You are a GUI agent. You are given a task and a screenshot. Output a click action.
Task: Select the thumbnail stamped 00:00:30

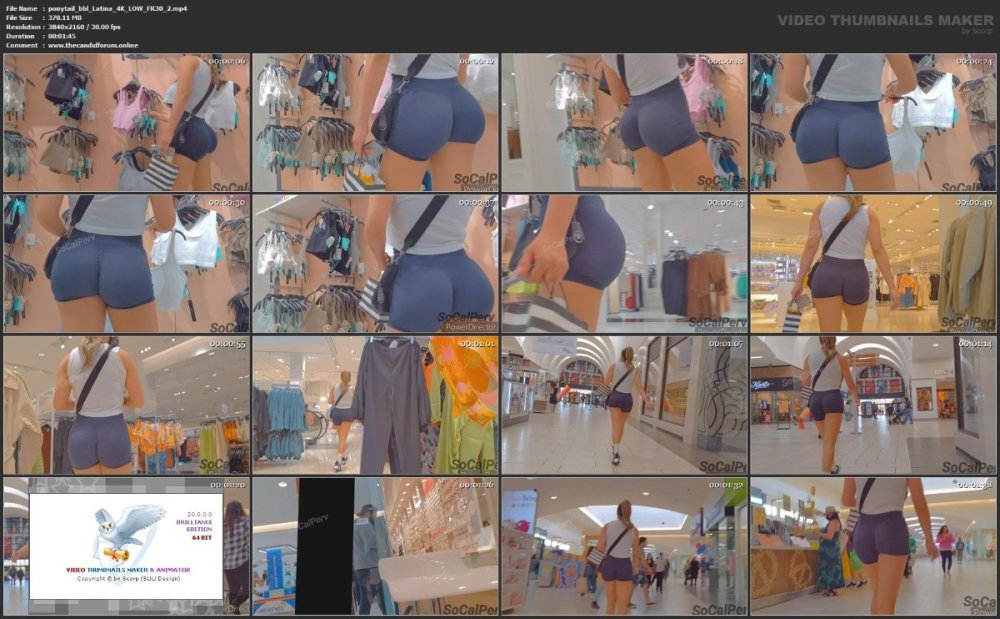tap(126, 264)
